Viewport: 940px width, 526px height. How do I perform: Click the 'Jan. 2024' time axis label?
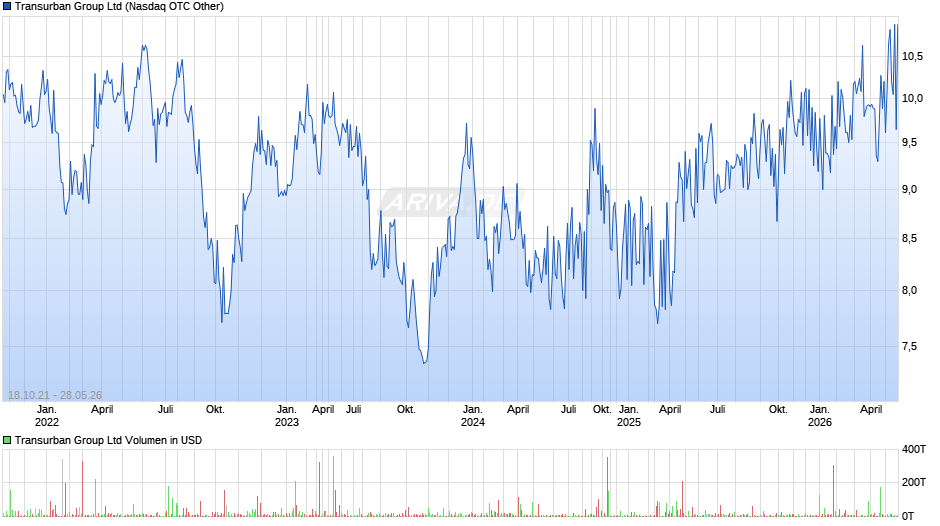(x=472, y=416)
